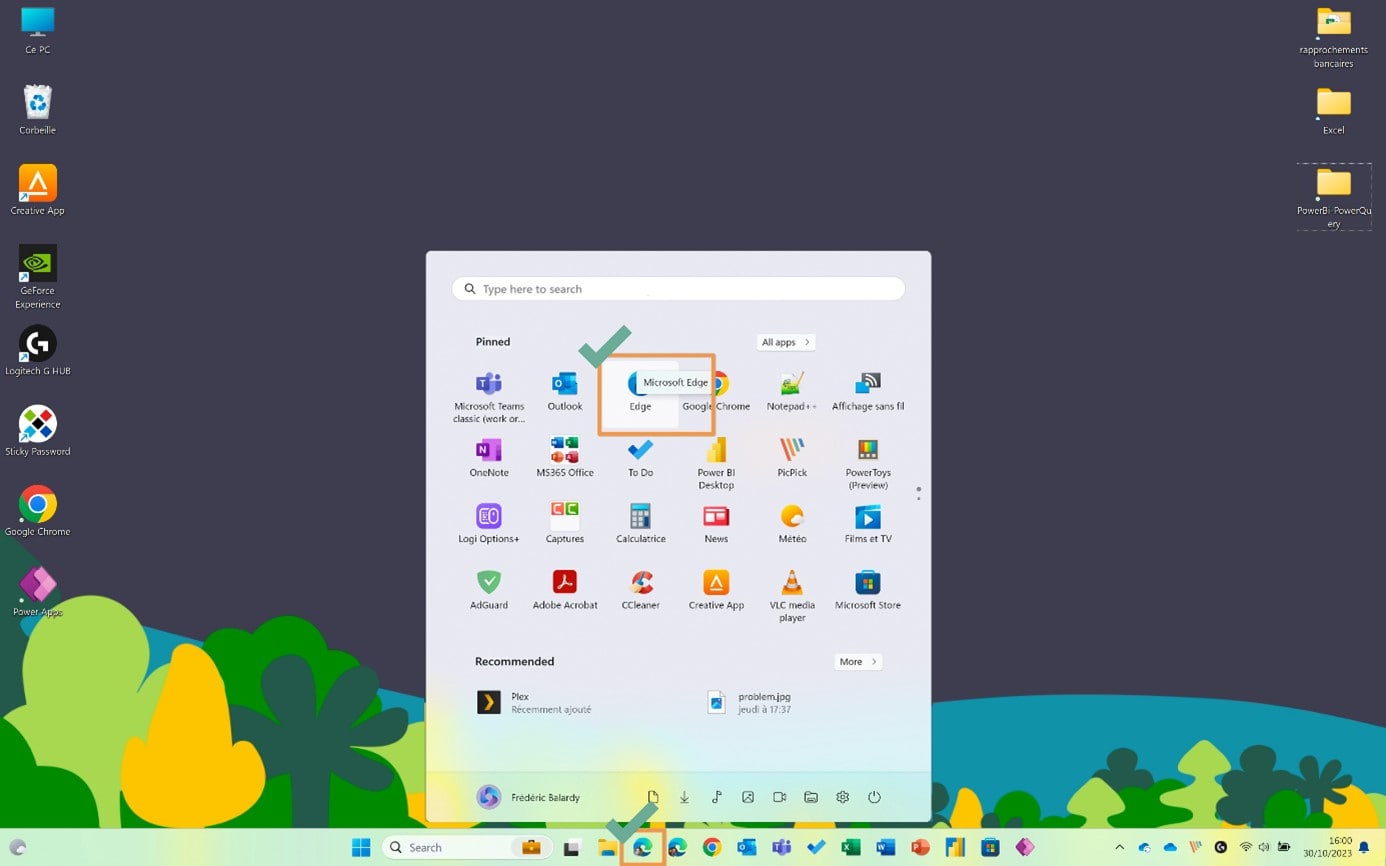The height and width of the screenshot is (866, 1386).
Task: Open PowerPoint from the taskbar
Action: click(921, 847)
